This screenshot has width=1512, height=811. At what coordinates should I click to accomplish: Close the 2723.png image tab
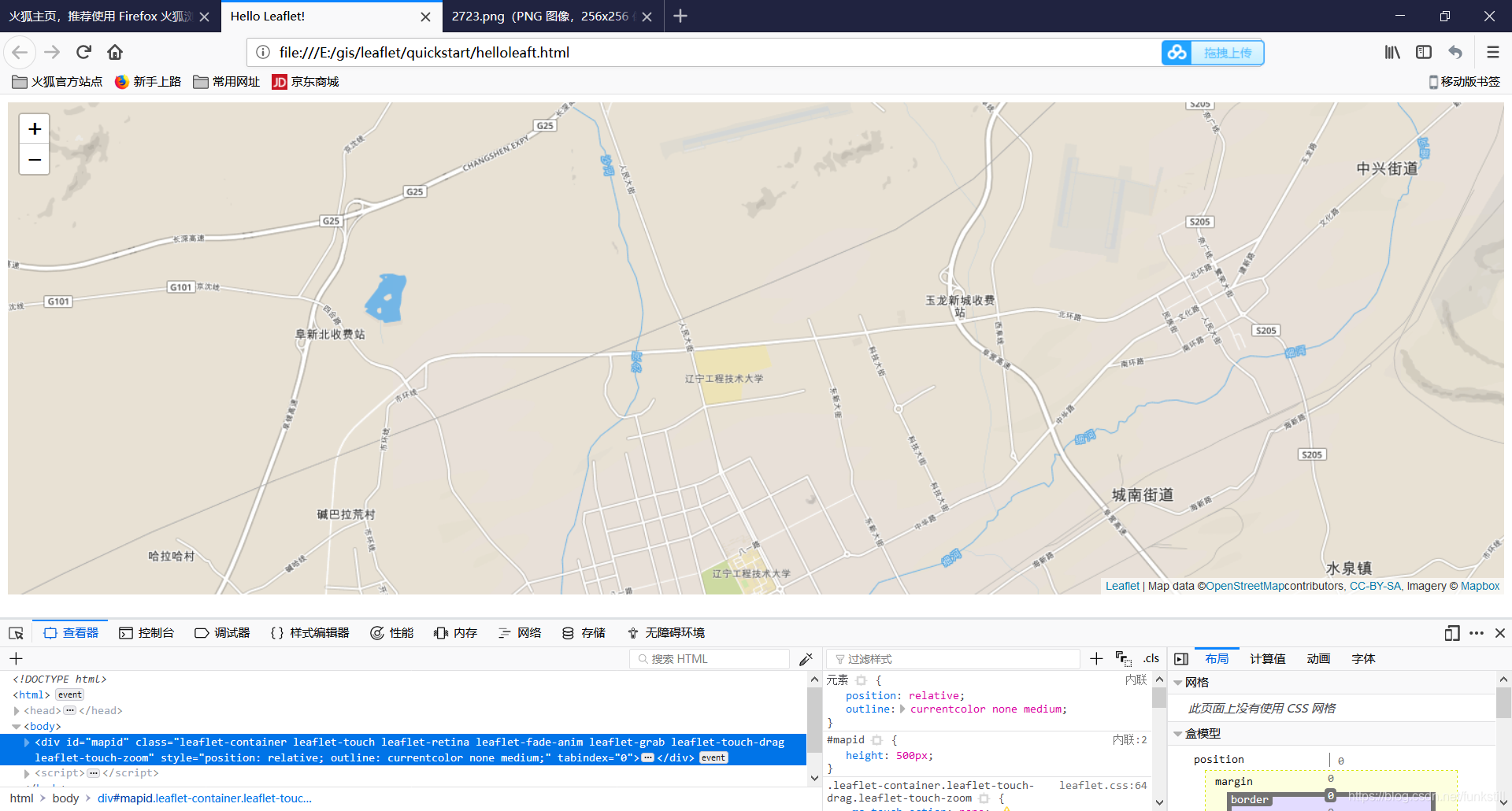click(x=647, y=17)
